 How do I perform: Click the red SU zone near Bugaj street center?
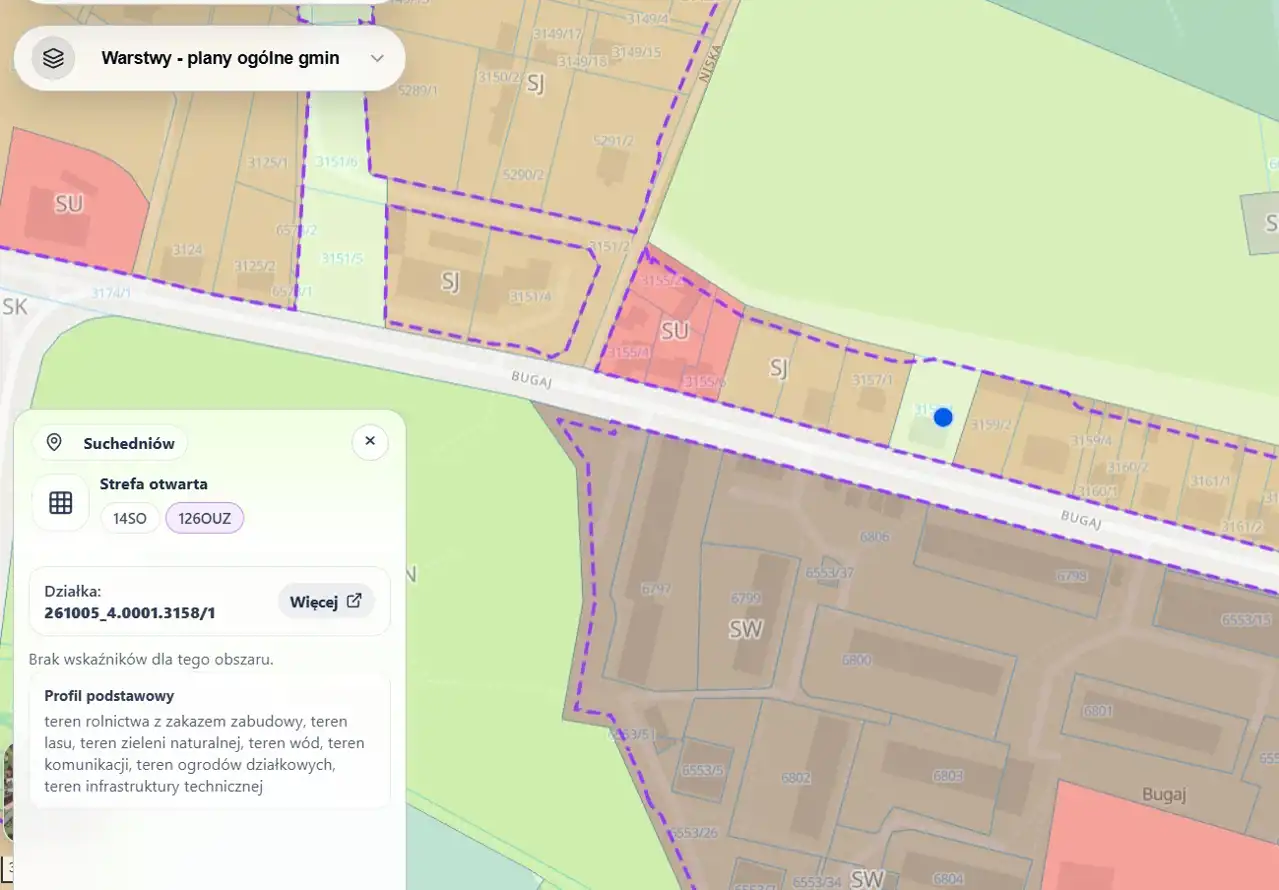[x=675, y=331]
